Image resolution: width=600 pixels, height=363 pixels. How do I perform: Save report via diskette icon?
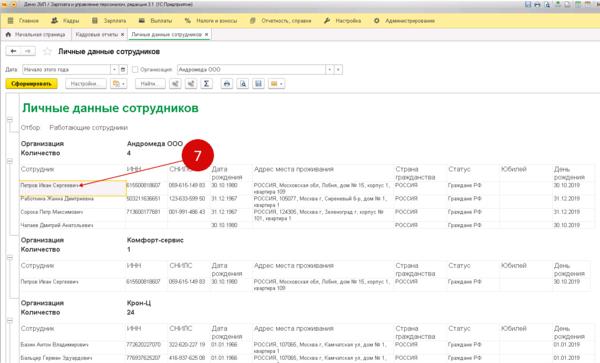coord(259,84)
